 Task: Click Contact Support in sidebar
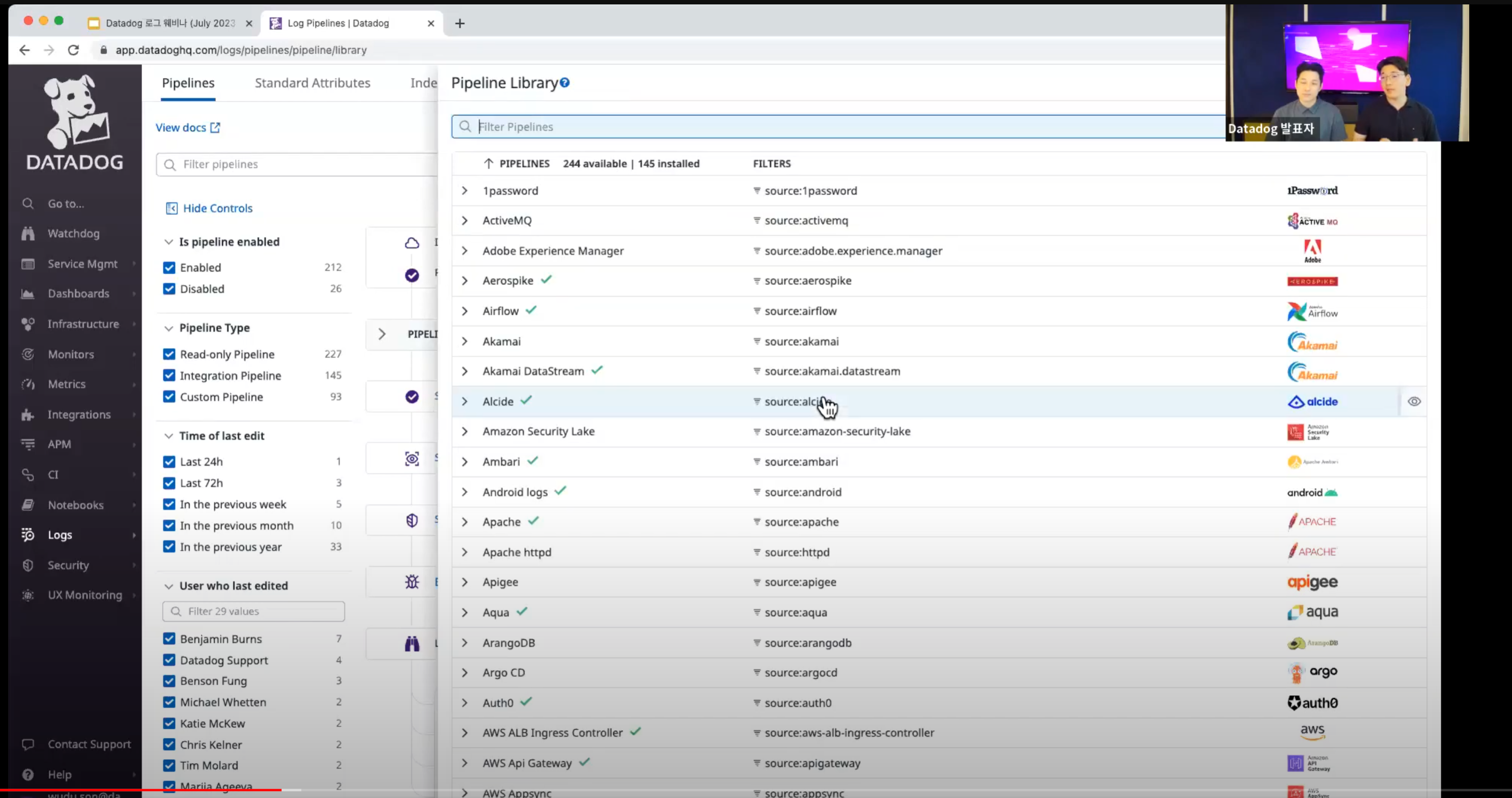coord(89,744)
